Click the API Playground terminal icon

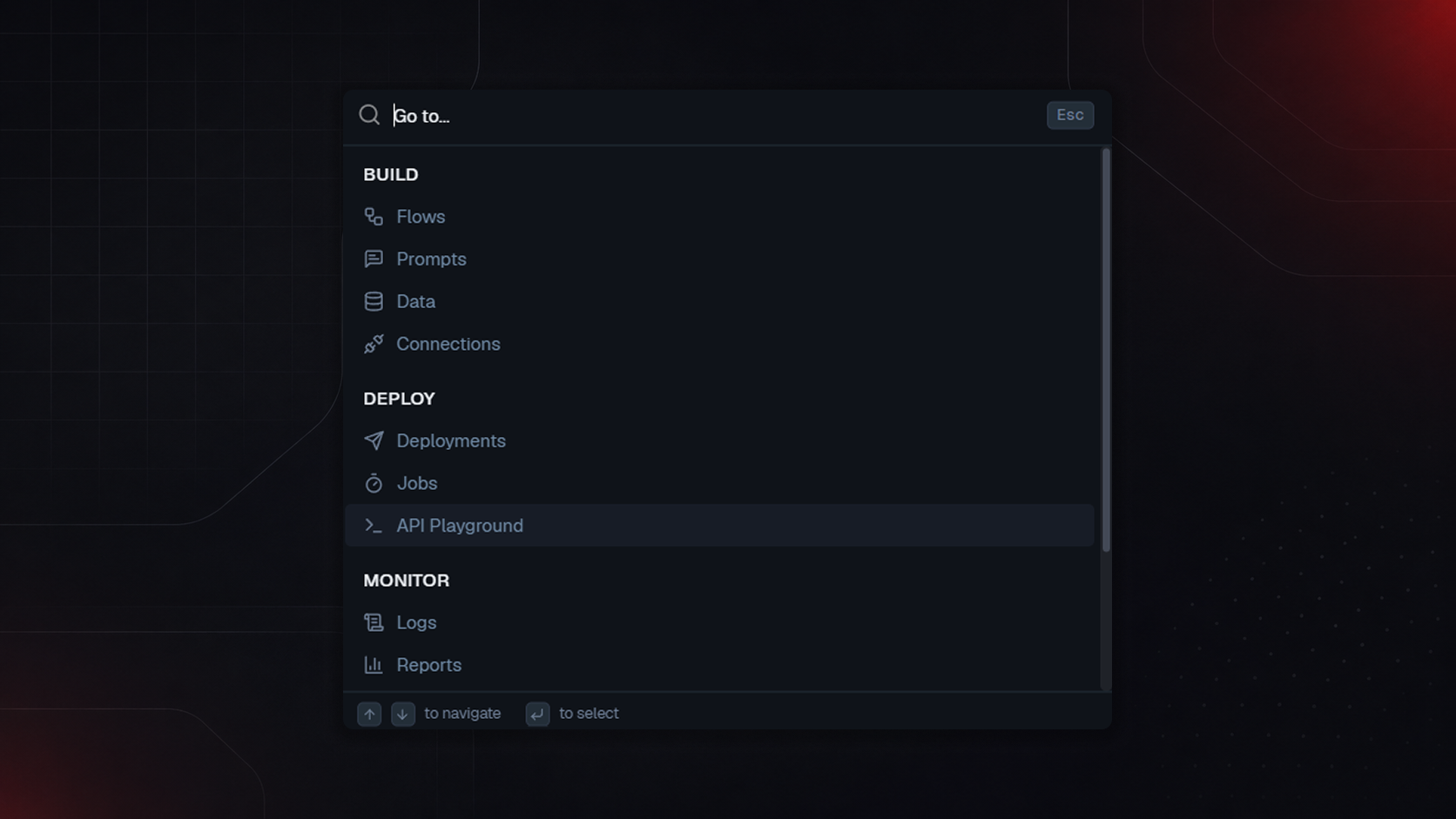(374, 526)
